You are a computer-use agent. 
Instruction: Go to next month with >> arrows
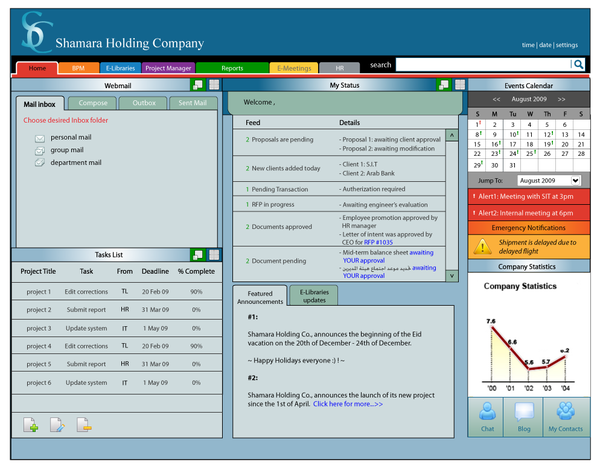tap(561, 99)
